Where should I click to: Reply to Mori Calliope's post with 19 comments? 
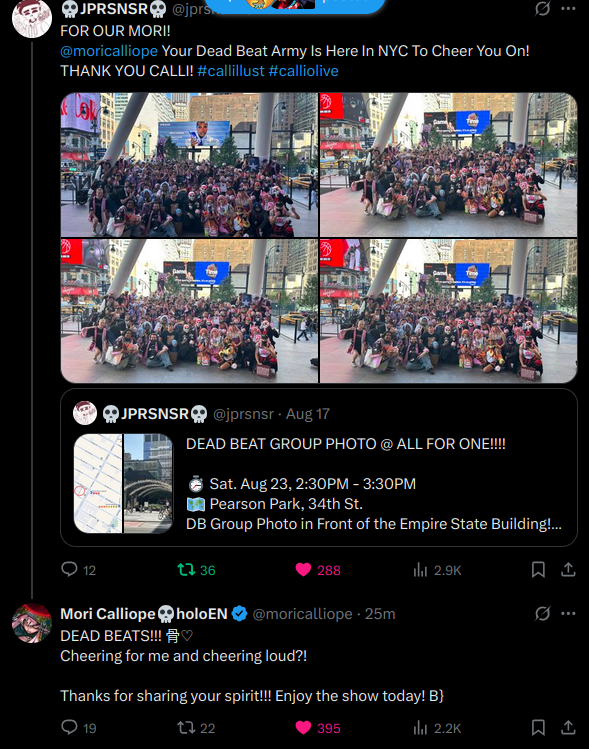[x=78, y=728]
